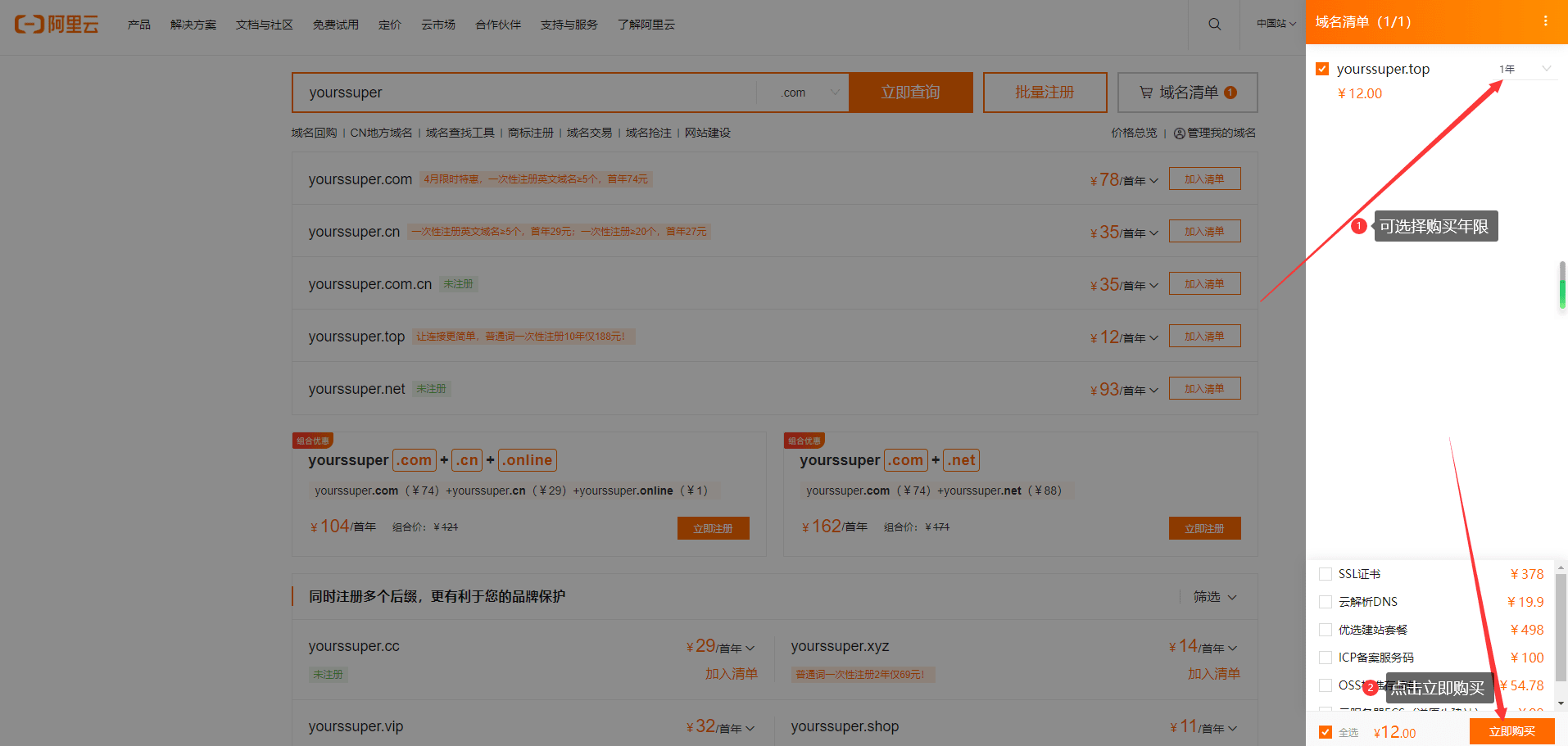Uncheck the yourssuper.top domain checkbox

coord(1322,69)
